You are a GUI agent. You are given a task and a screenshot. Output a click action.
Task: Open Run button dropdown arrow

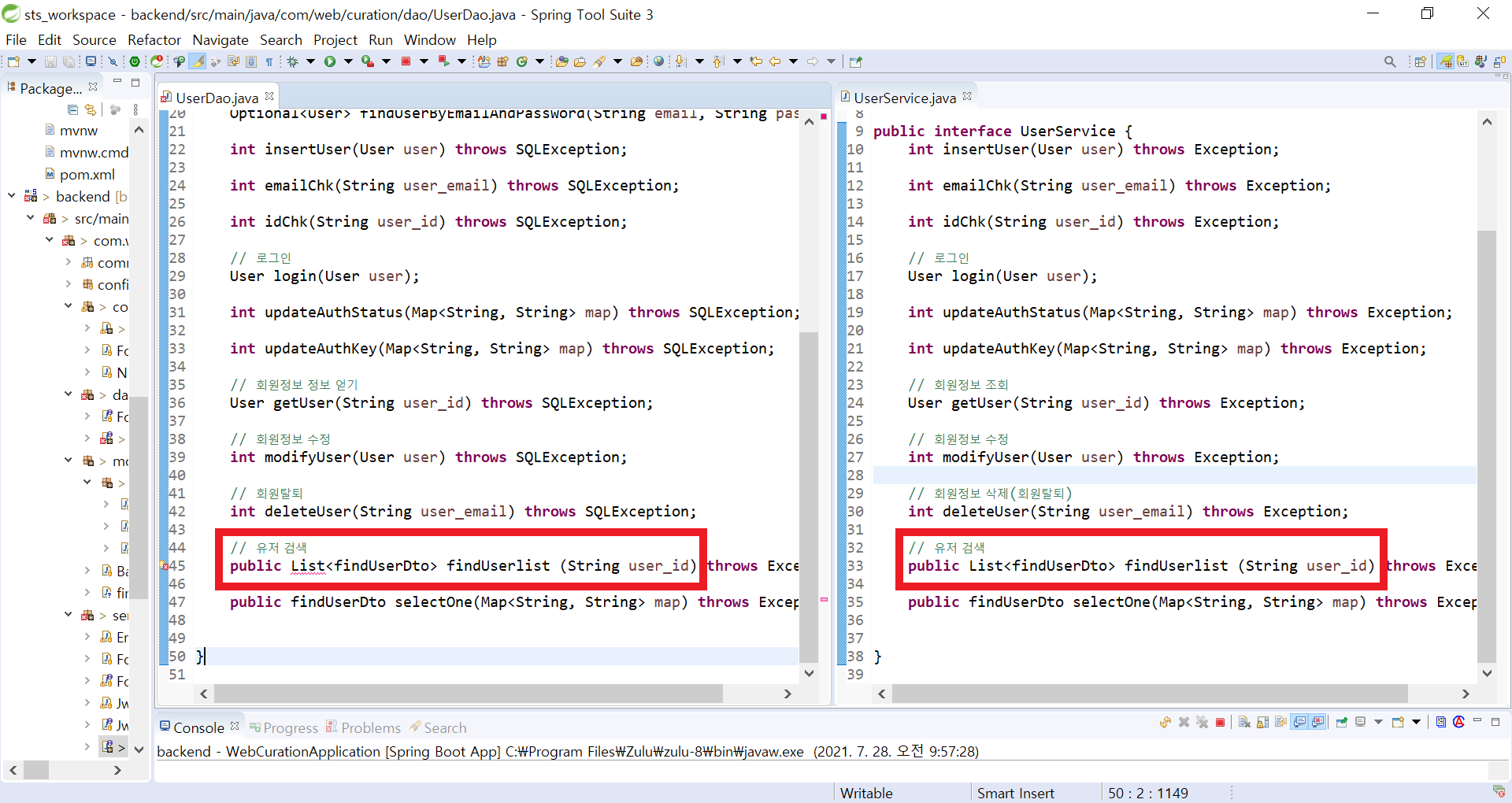click(348, 61)
